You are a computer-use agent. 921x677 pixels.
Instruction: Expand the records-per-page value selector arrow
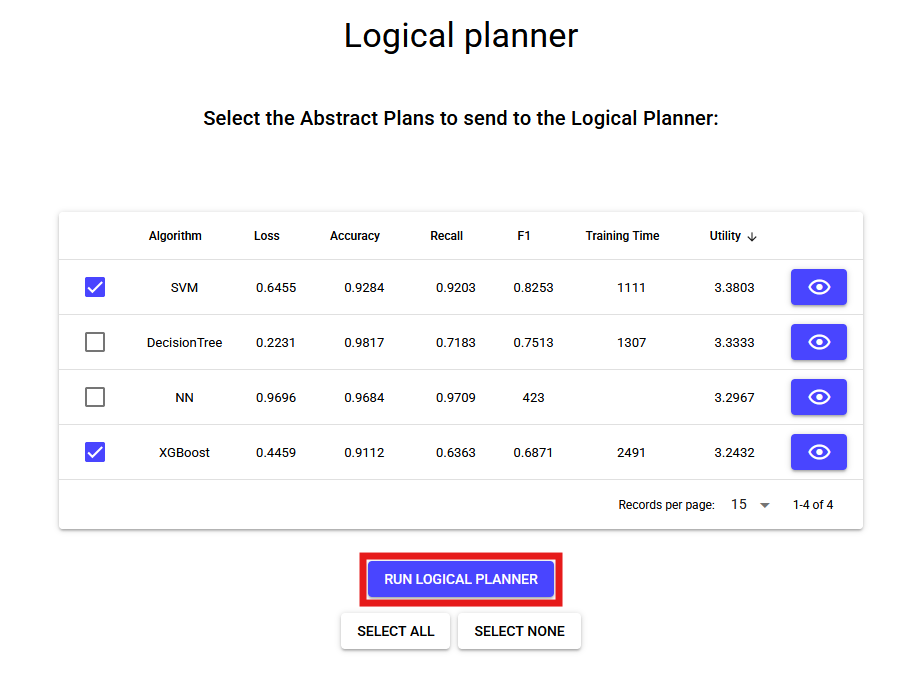point(764,506)
